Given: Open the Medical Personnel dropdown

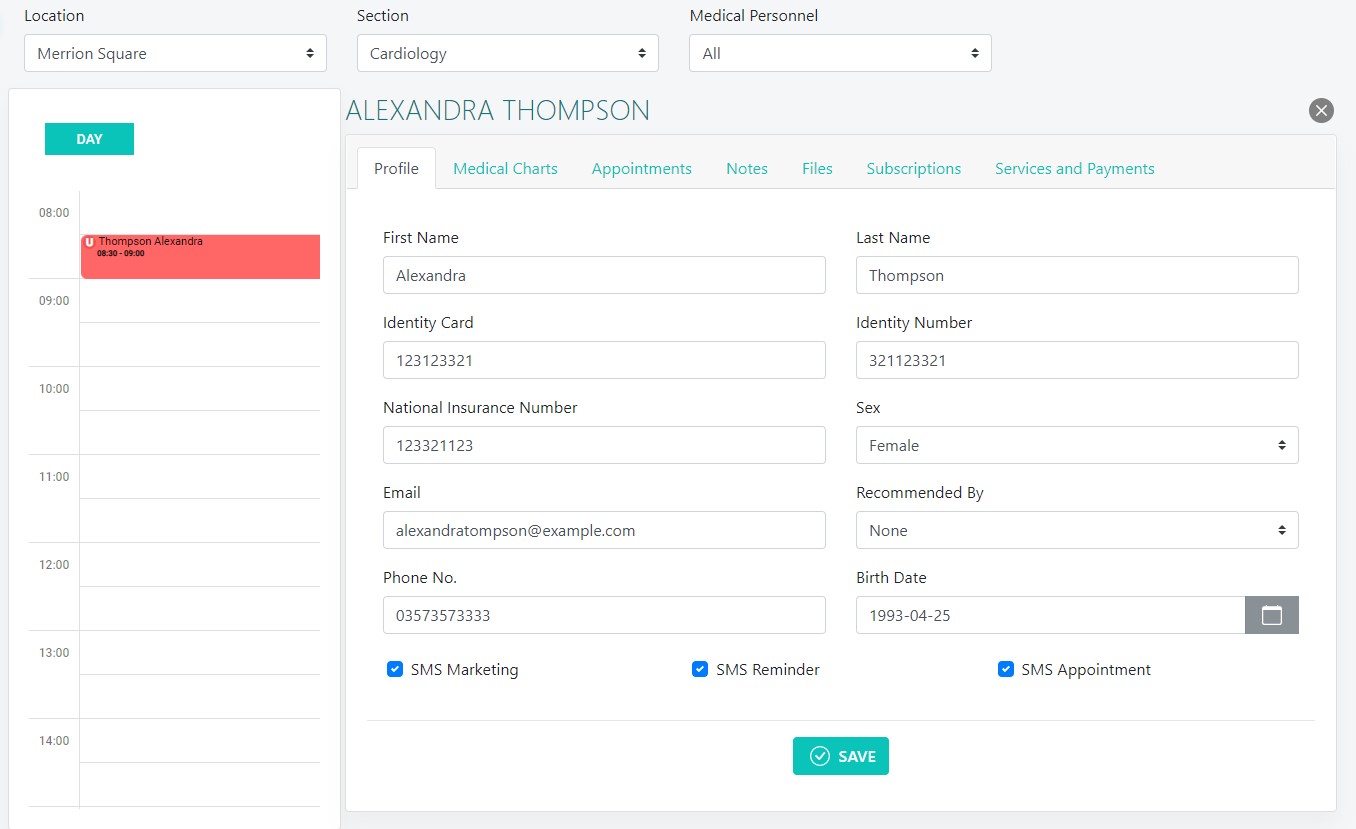Looking at the screenshot, I should click(839, 54).
